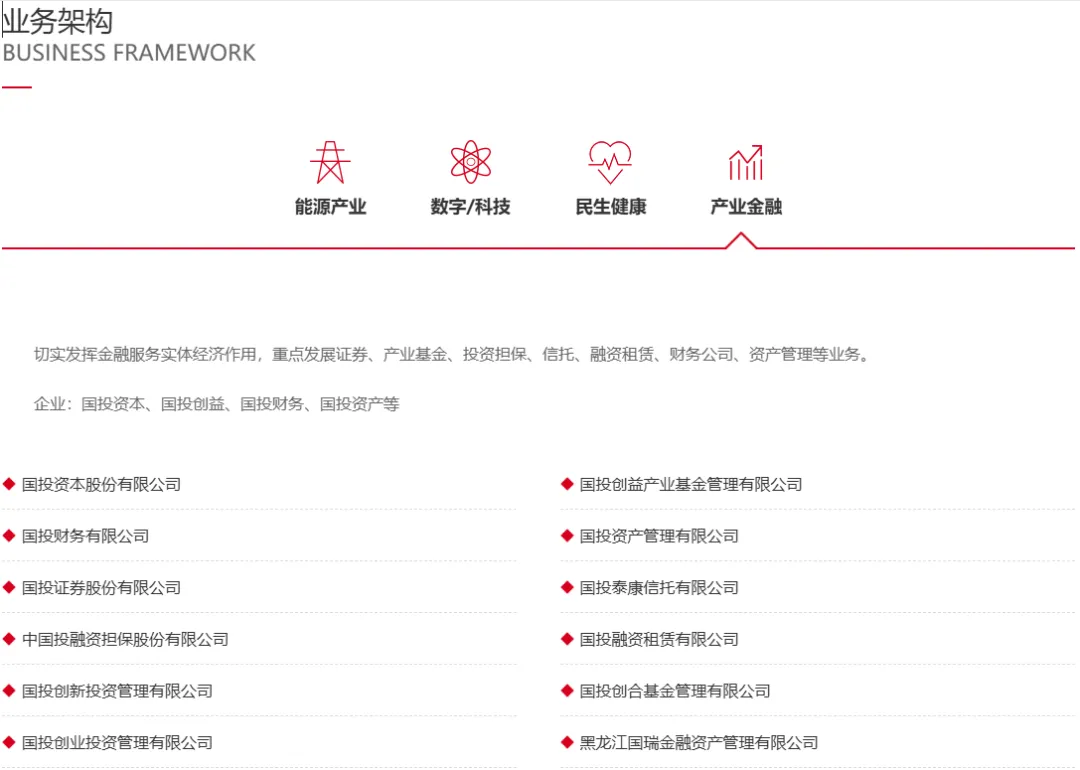Click the red diamond beside 国投证券股份有限公司
This screenshot has width=1080, height=770.
tap(9, 587)
